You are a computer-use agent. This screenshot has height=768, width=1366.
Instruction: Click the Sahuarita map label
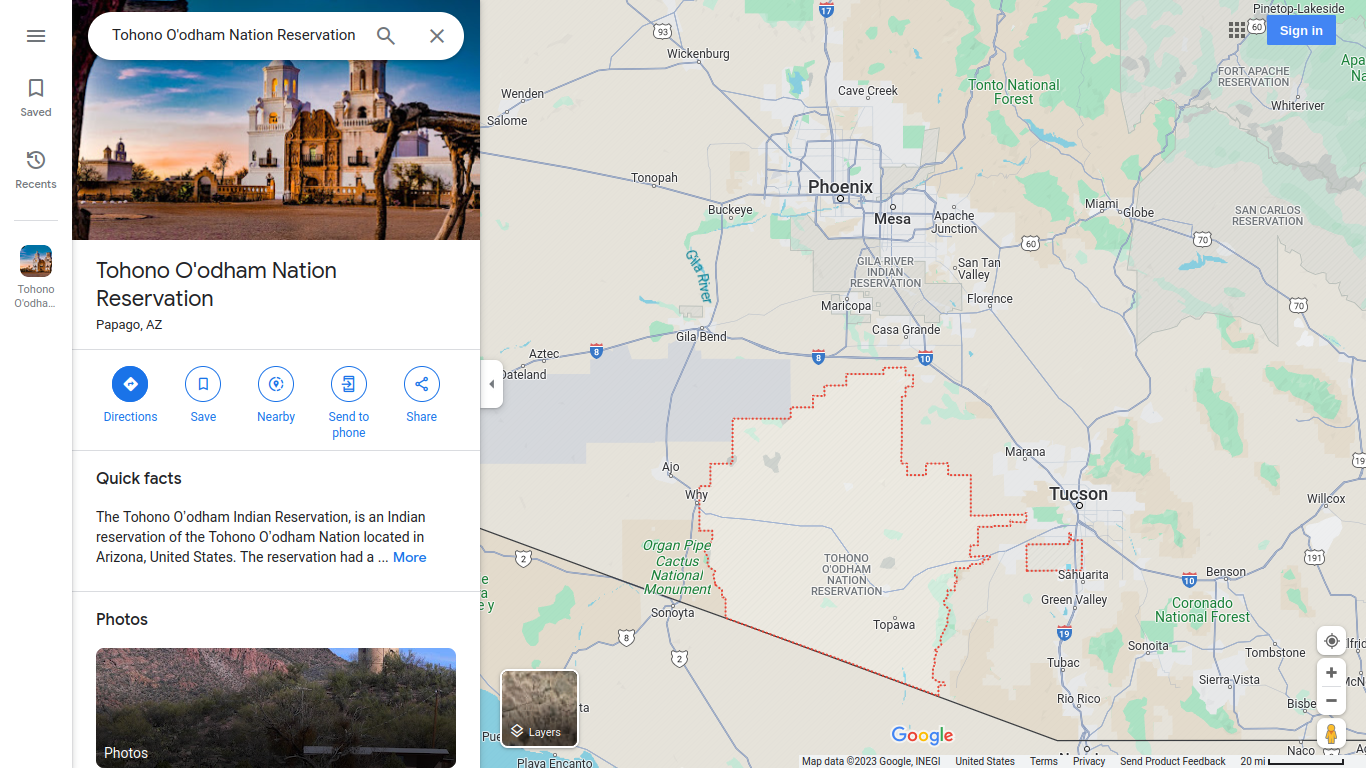1083,575
